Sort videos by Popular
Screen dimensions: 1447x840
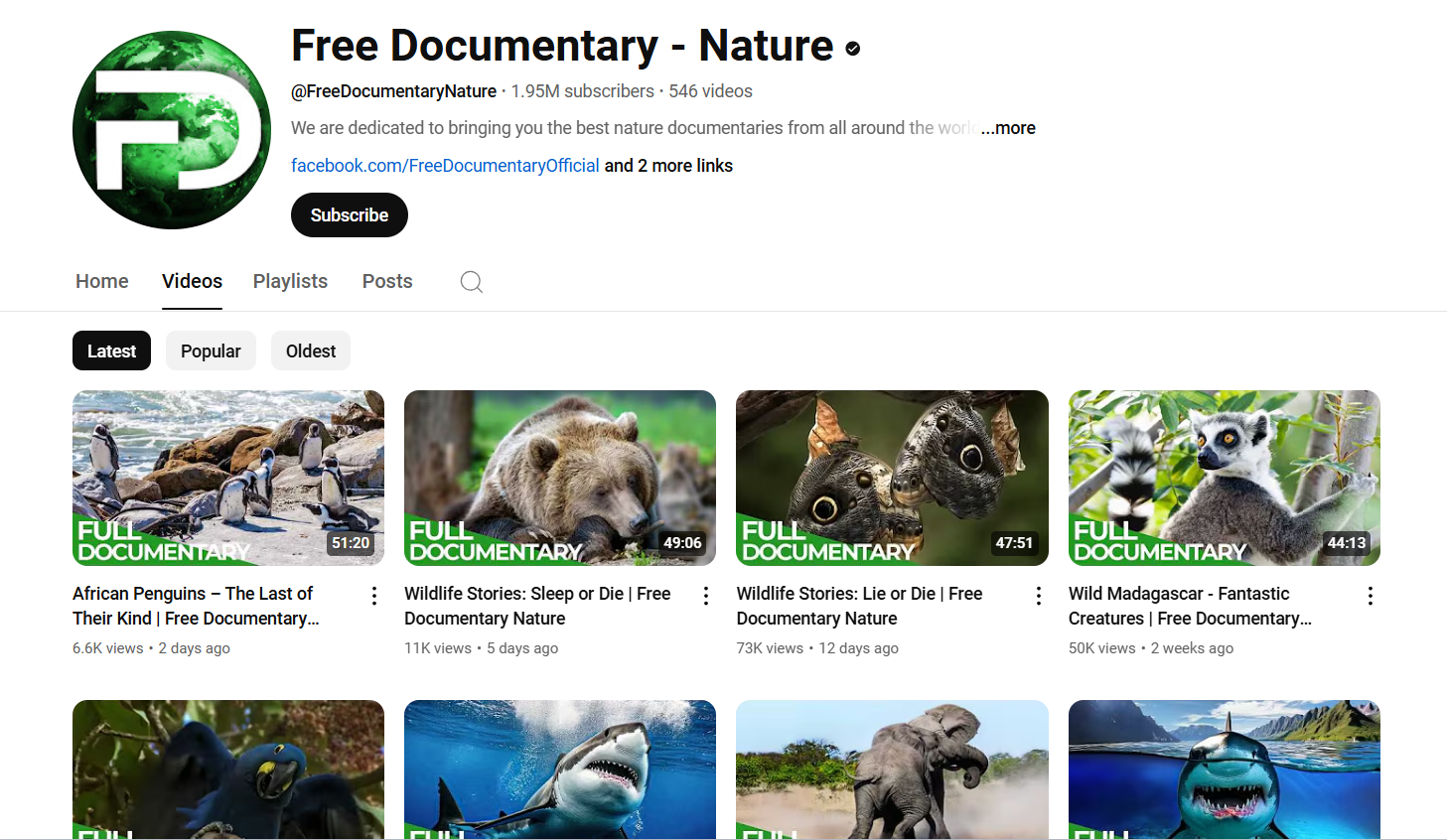[x=211, y=350]
